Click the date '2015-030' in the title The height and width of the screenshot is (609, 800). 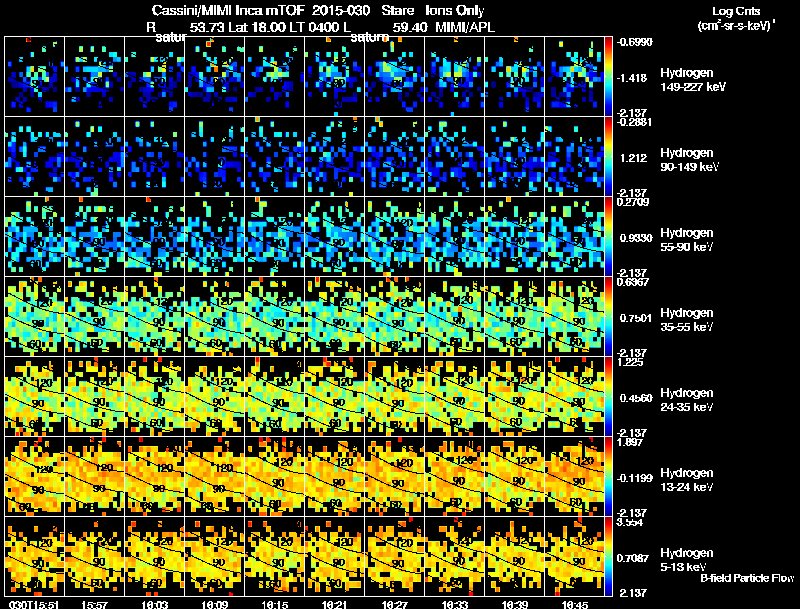click(x=340, y=11)
